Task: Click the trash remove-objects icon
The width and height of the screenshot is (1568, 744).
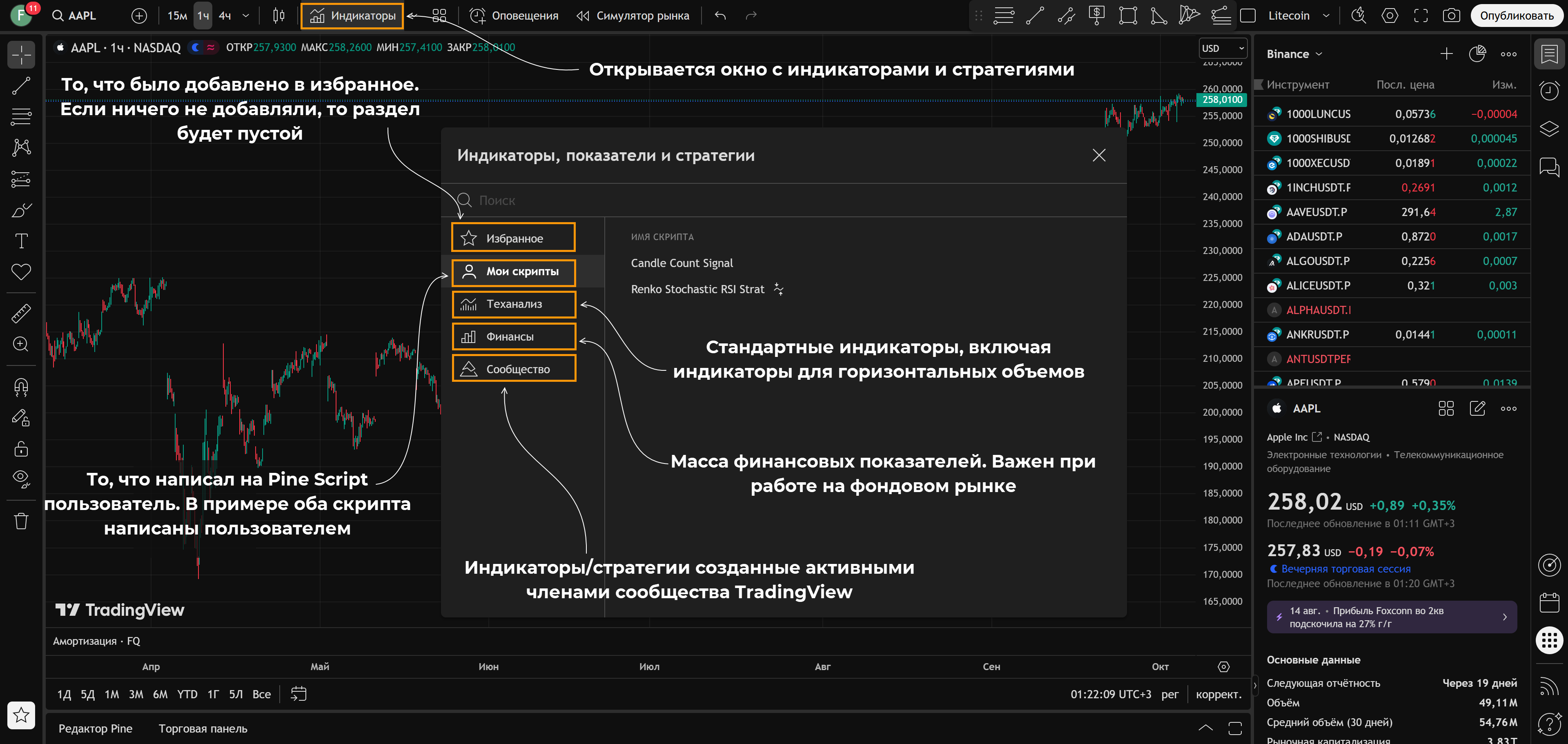Action: pyautogui.click(x=21, y=521)
